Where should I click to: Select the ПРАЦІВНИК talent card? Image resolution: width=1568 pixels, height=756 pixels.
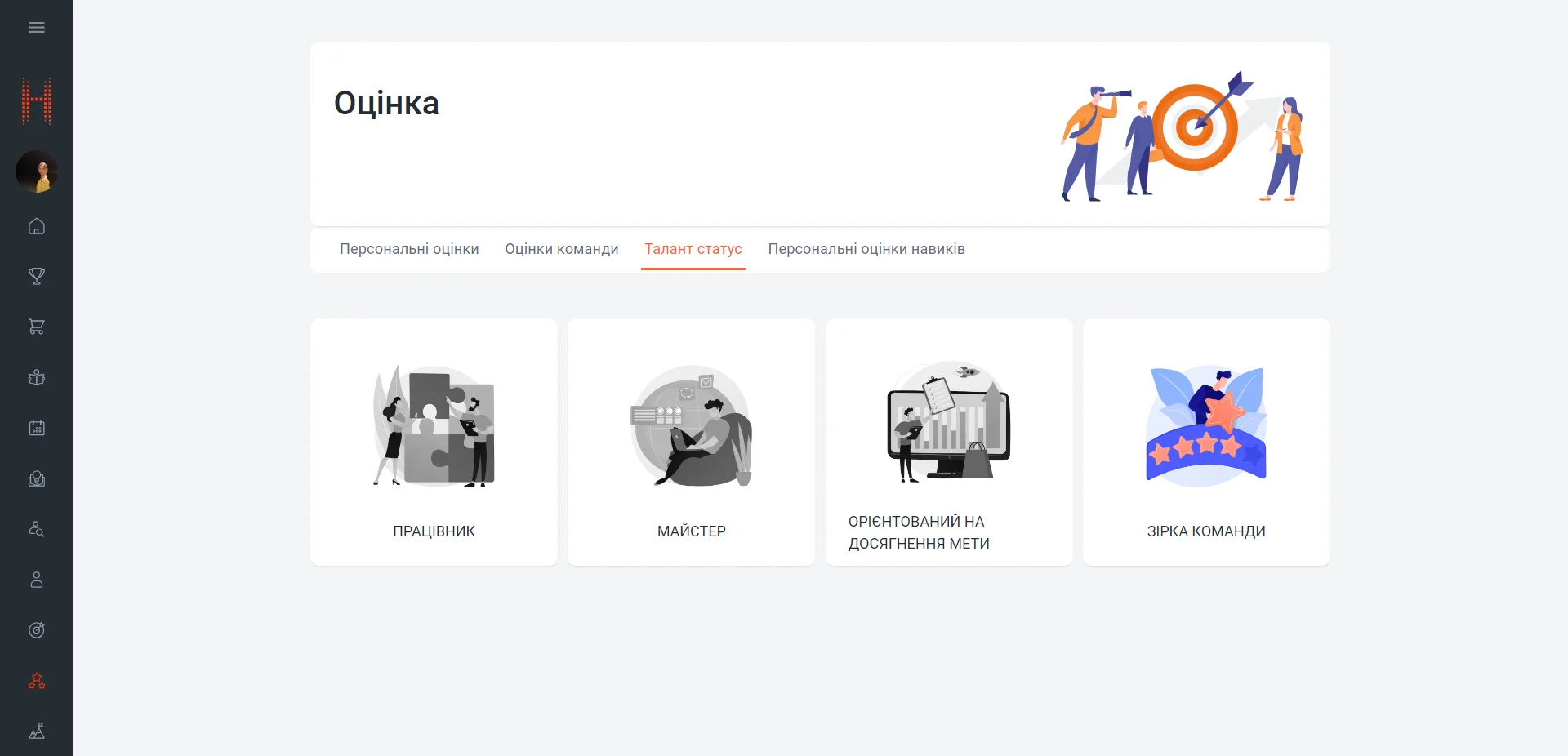[x=434, y=442]
